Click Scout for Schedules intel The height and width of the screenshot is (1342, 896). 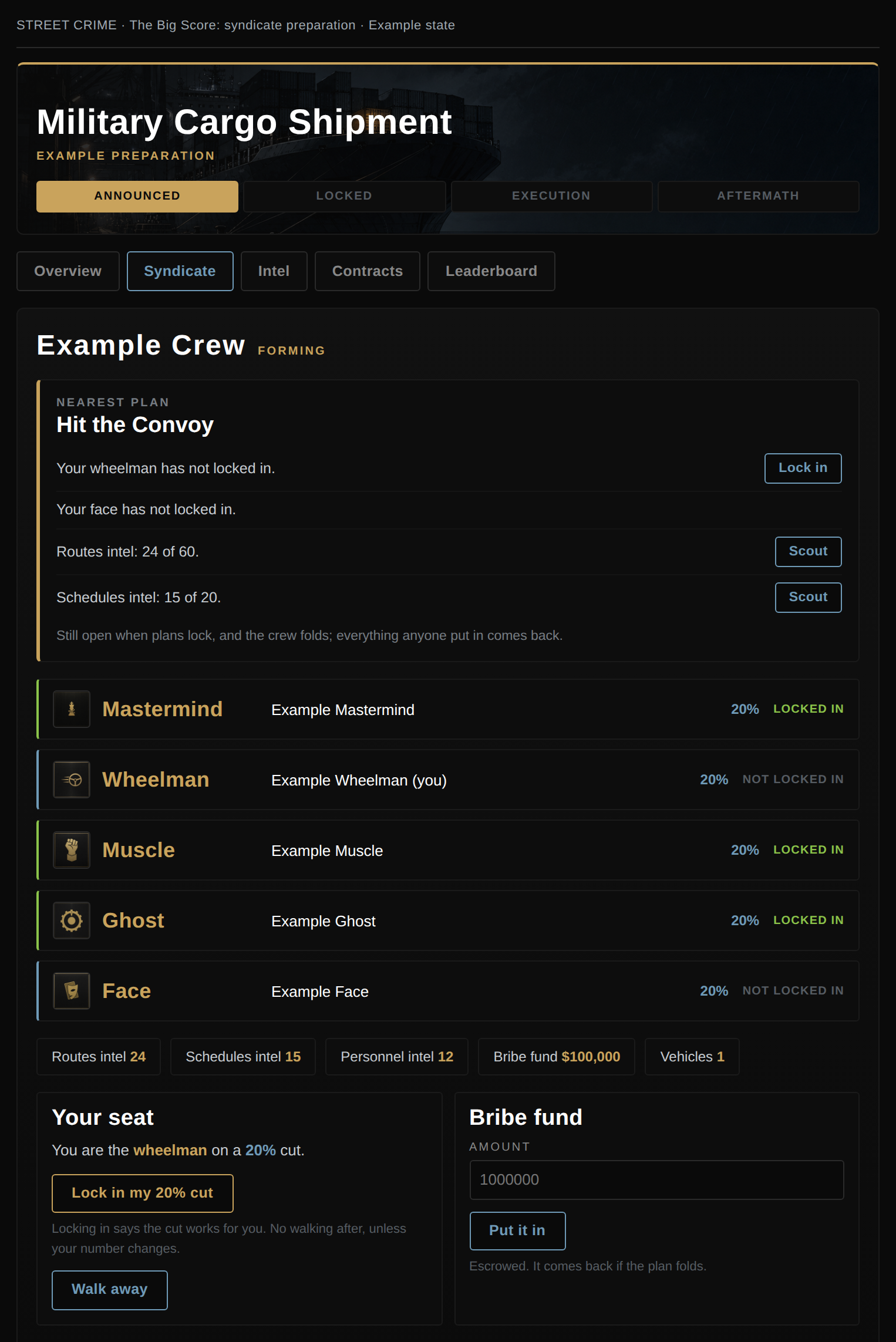[809, 598]
